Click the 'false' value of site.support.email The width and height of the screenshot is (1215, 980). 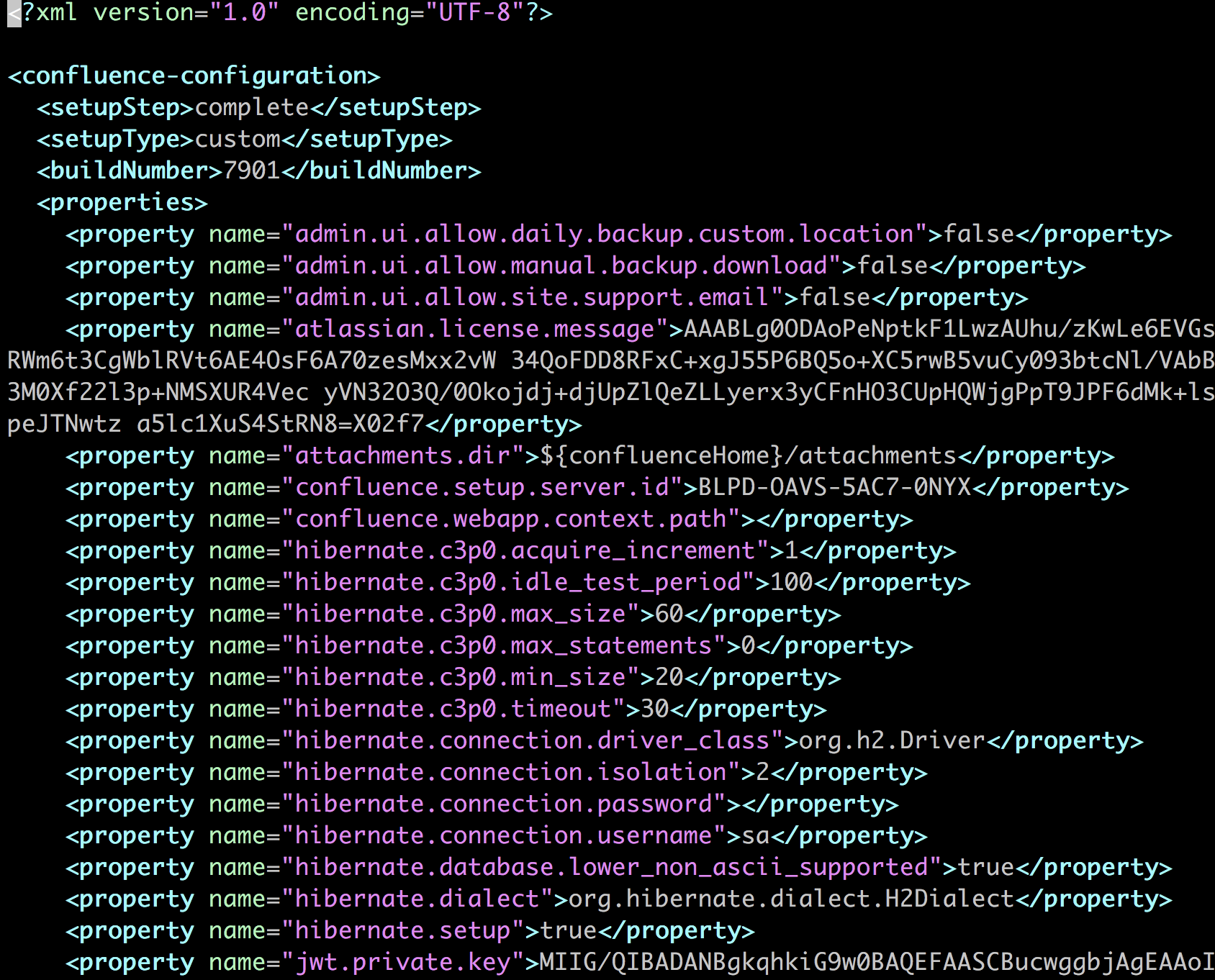(834, 297)
